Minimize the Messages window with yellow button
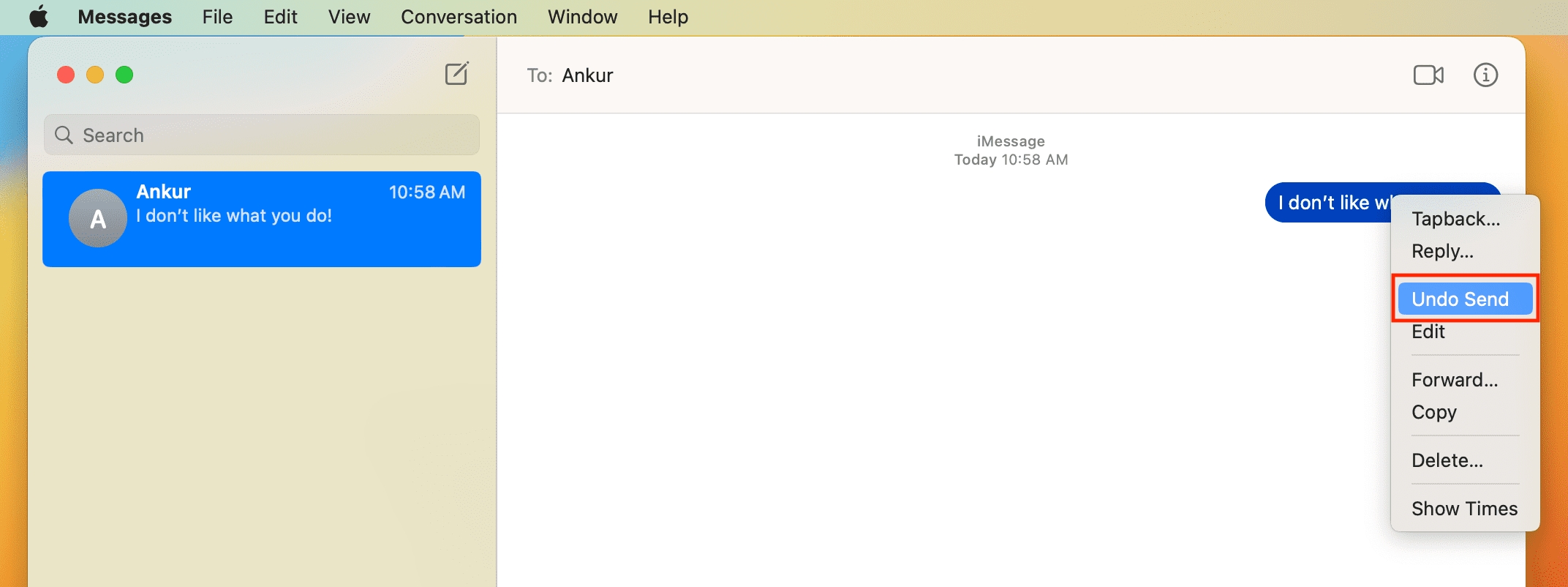The width and height of the screenshot is (1568, 587). [x=95, y=75]
